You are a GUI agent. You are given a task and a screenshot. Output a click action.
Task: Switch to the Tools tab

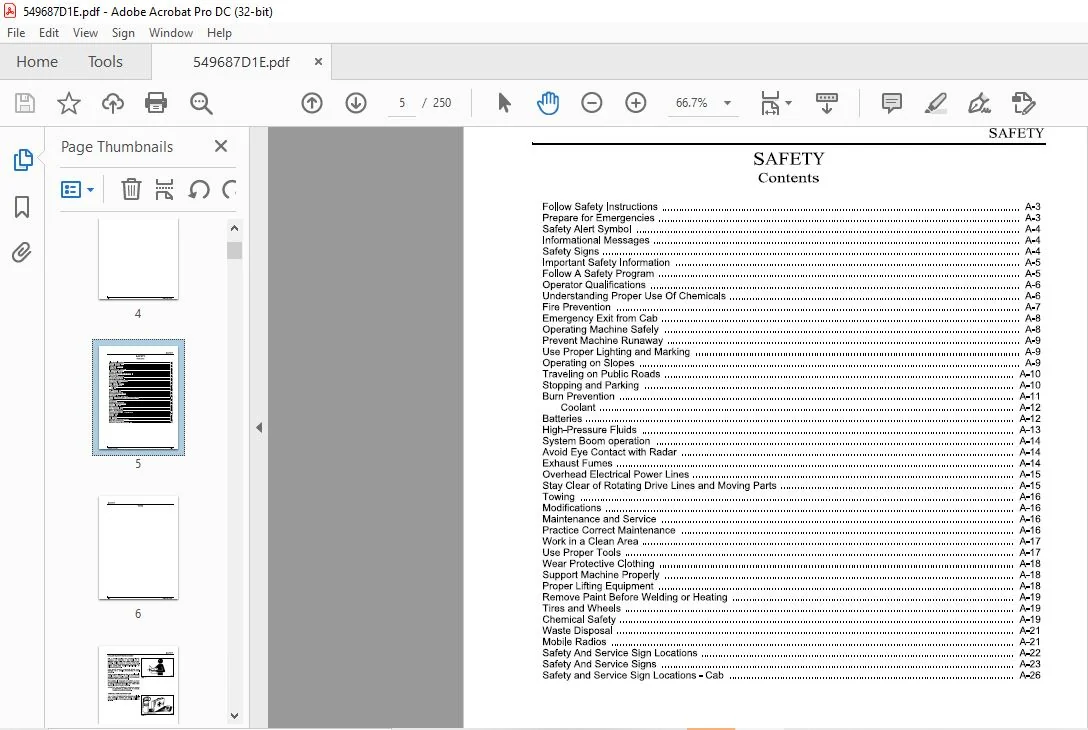coord(105,62)
